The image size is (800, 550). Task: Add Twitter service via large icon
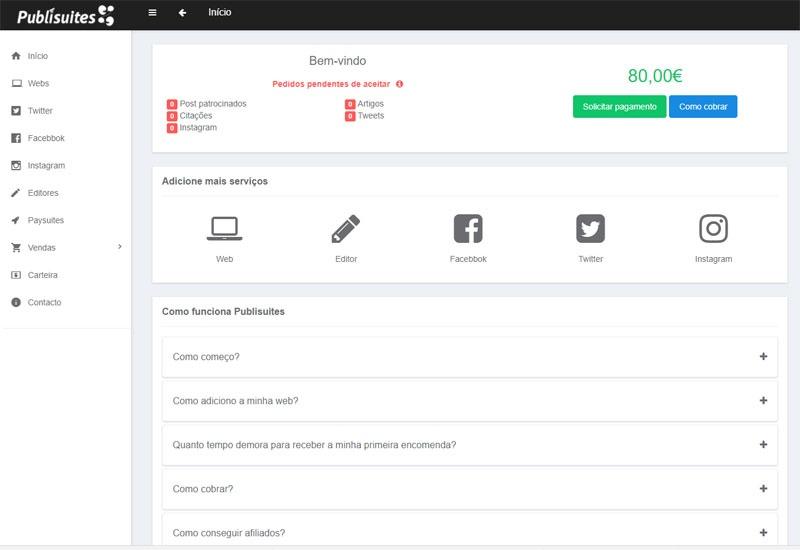click(x=590, y=228)
